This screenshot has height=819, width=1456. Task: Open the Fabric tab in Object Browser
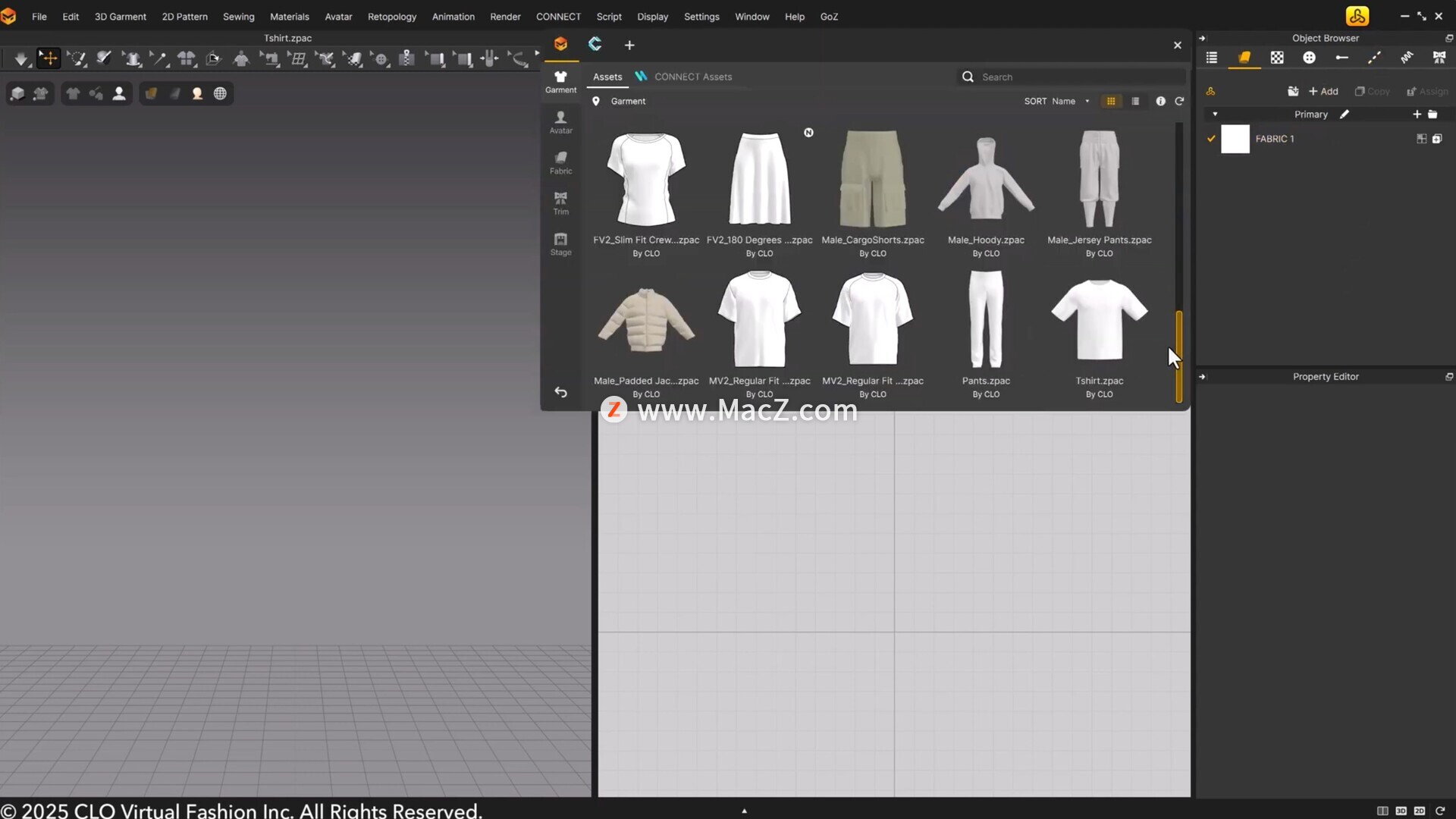[1244, 58]
